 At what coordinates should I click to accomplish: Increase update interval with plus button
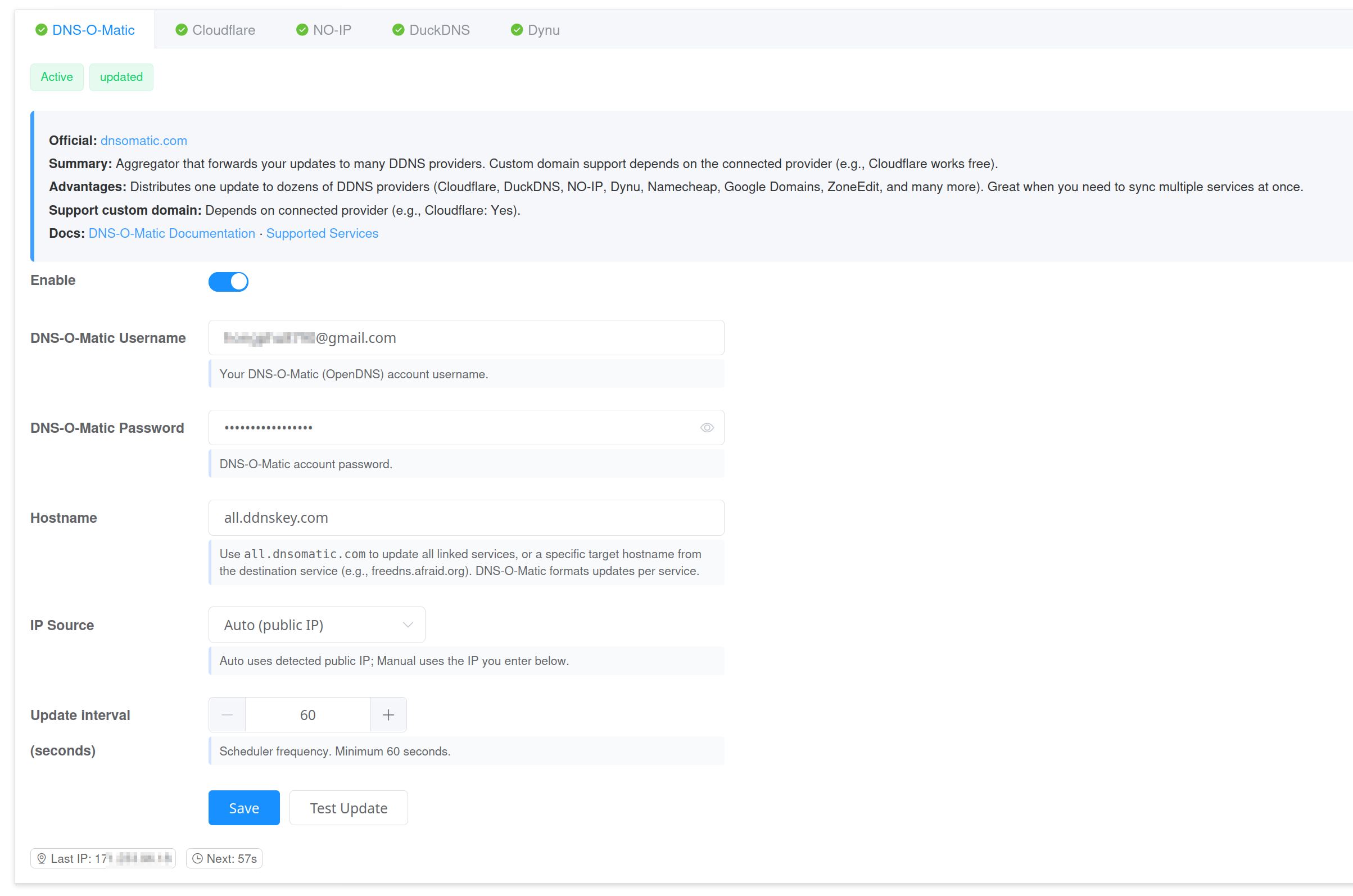coord(388,715)
